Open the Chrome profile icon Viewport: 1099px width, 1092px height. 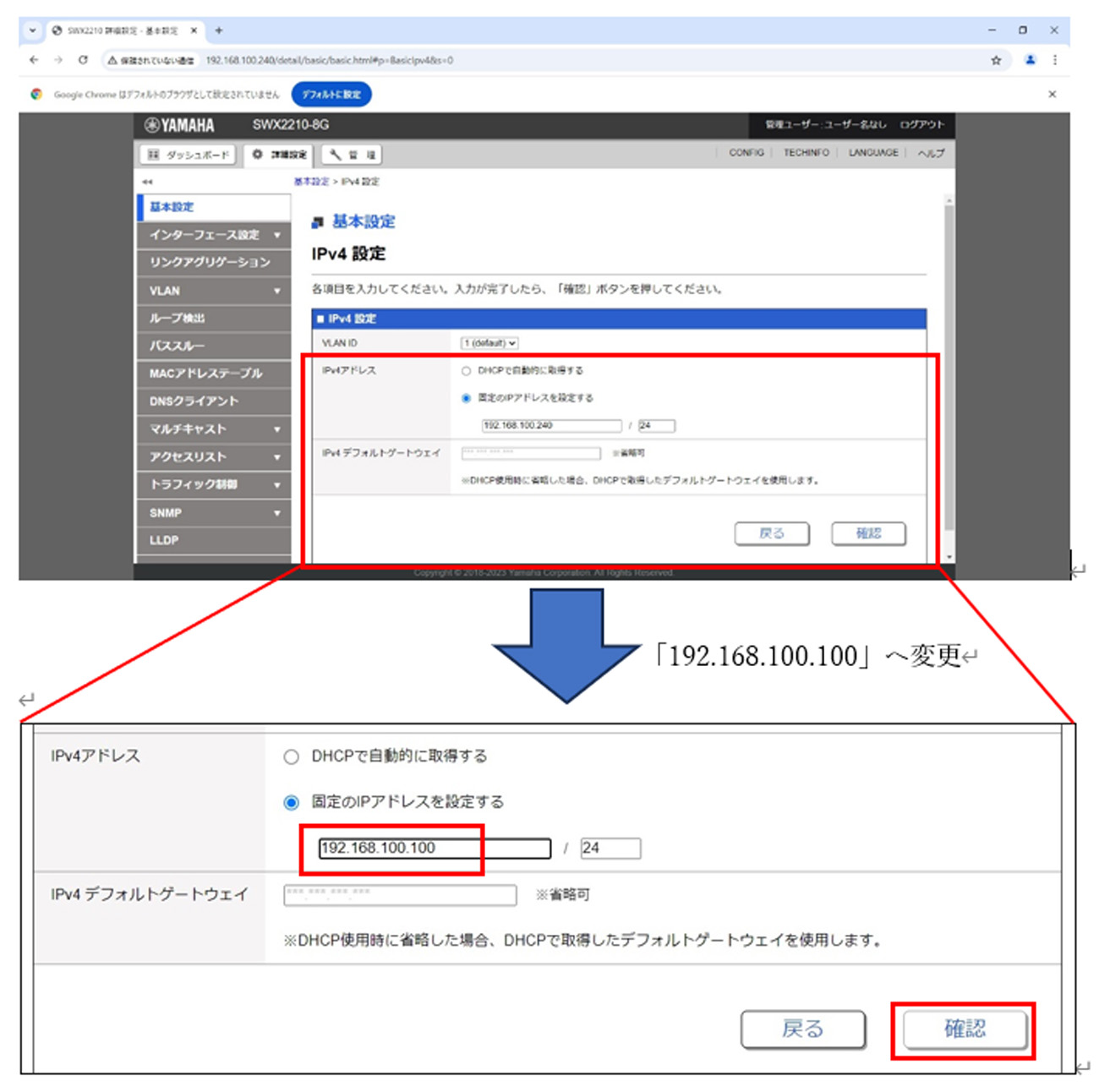(x=1030, y=60)
